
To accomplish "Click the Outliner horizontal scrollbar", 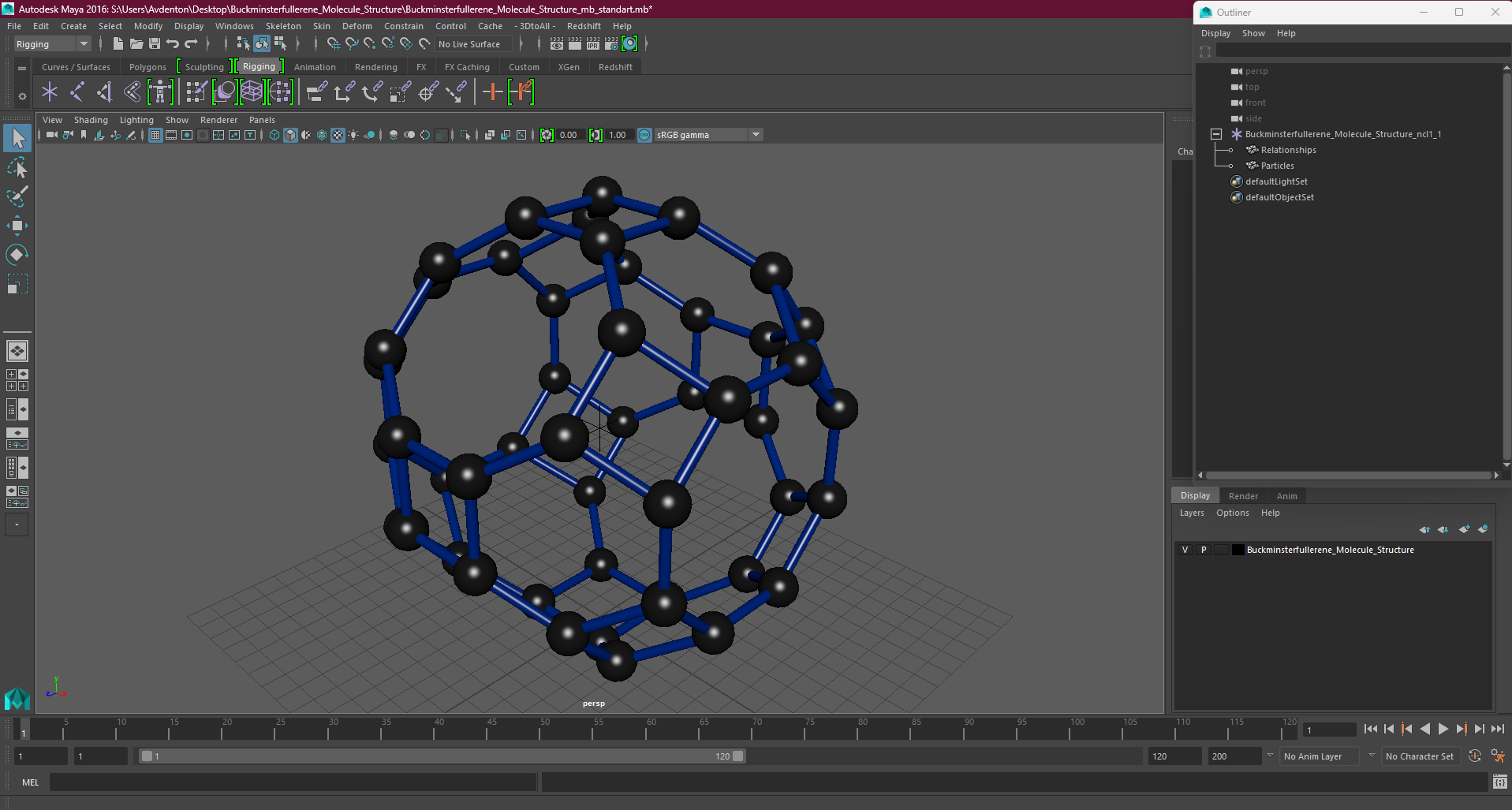I will [x=1349, y=475].
